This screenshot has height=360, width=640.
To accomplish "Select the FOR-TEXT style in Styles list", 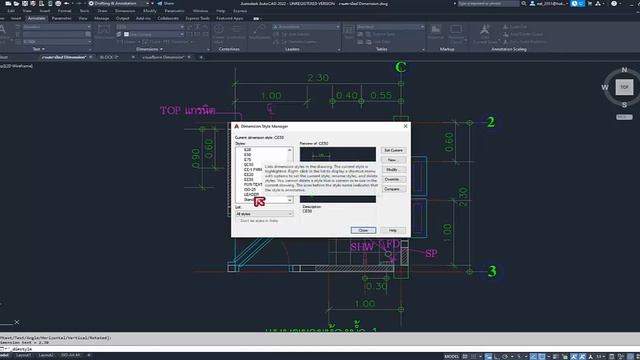I will tap(253, 184).
